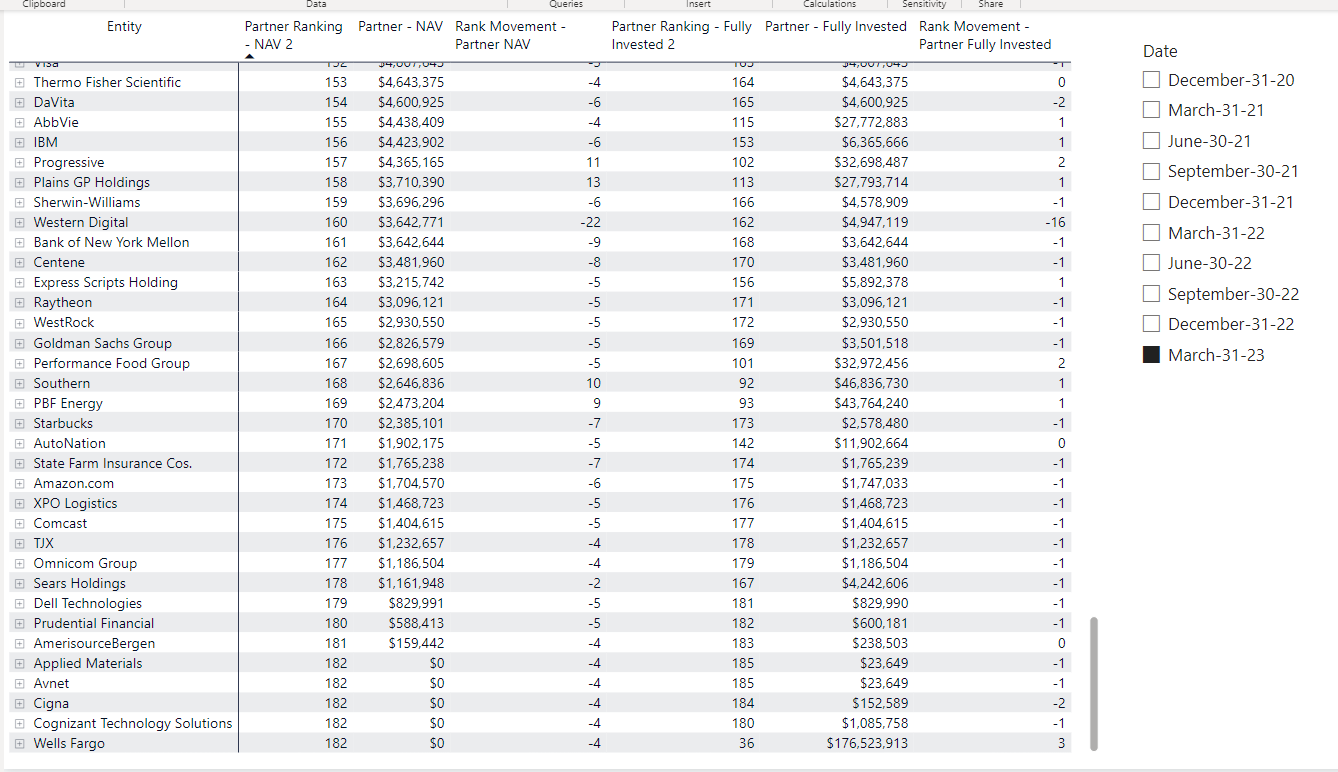
Task: Expand the Centene row
Action: click(x=19, y=262)
